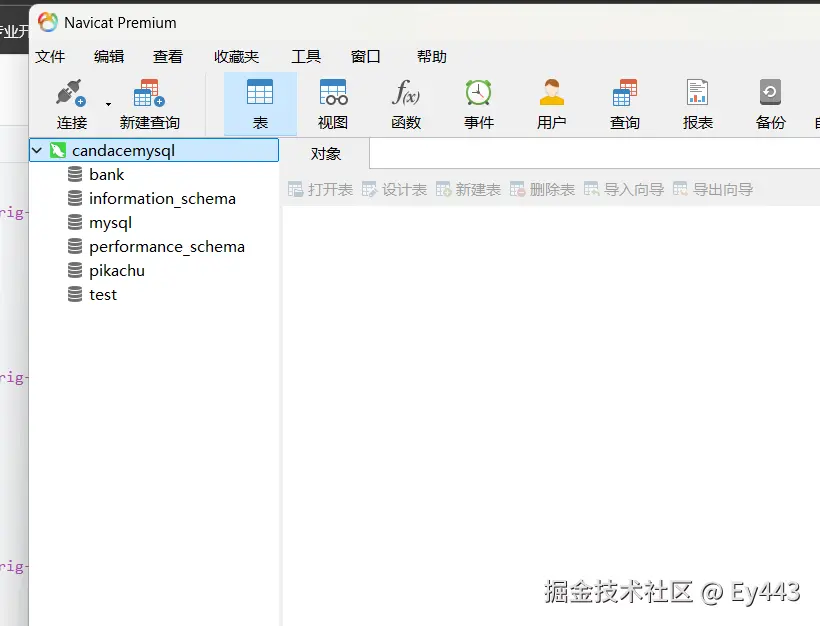This screenshot has height=626, width=820.
Task: Click the performance_schema database icon
Action: coord(75,246)
